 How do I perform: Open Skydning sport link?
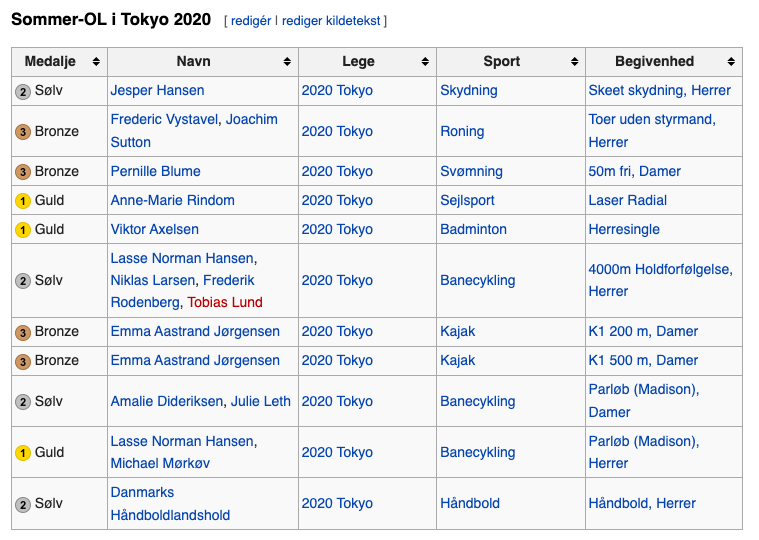tap(469, 90)
